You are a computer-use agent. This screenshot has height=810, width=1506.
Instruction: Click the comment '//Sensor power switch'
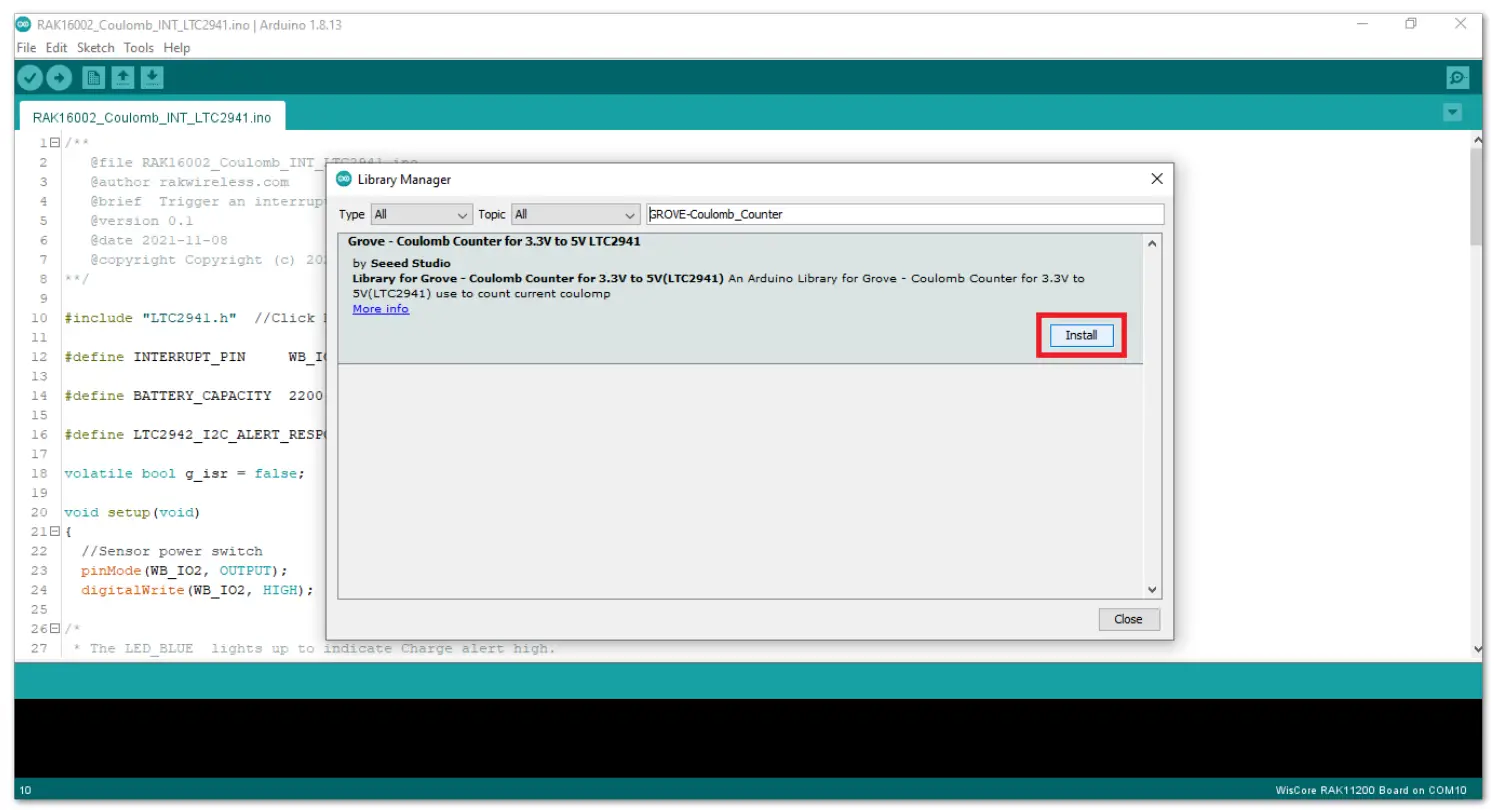tap(172, 551)
